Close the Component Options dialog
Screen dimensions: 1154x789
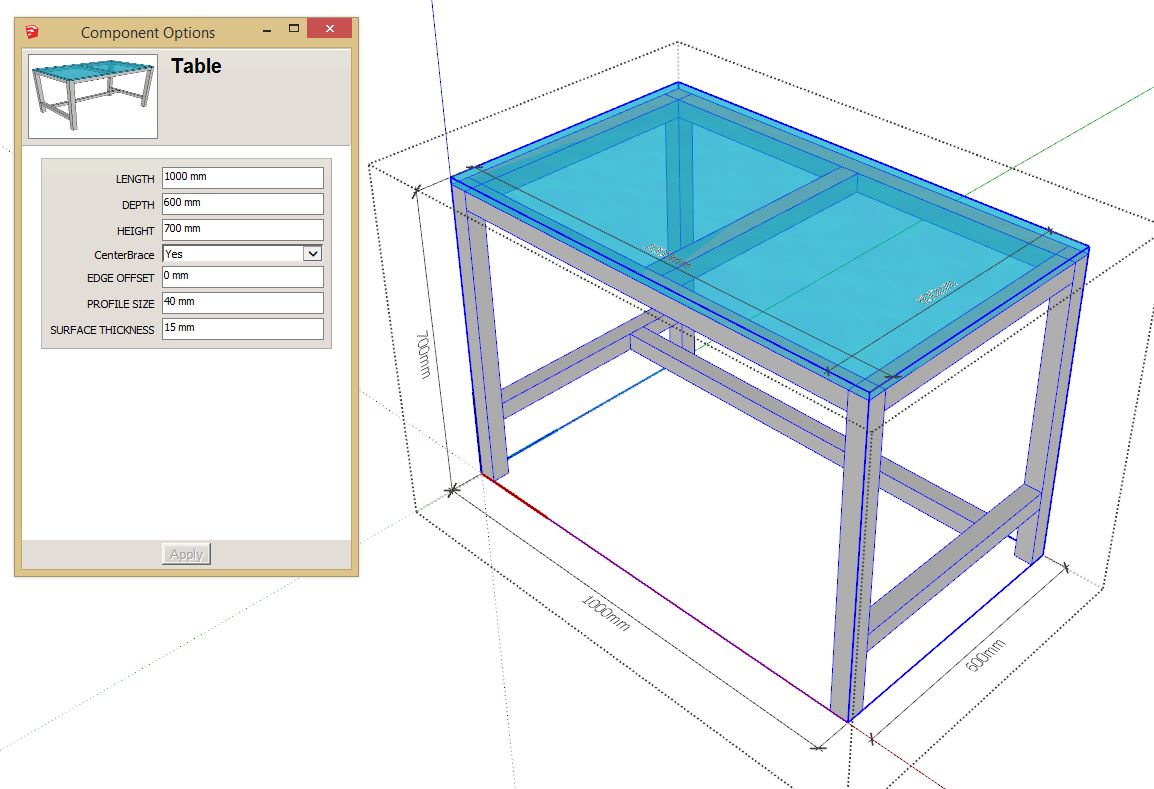click(x=328, y=30)
